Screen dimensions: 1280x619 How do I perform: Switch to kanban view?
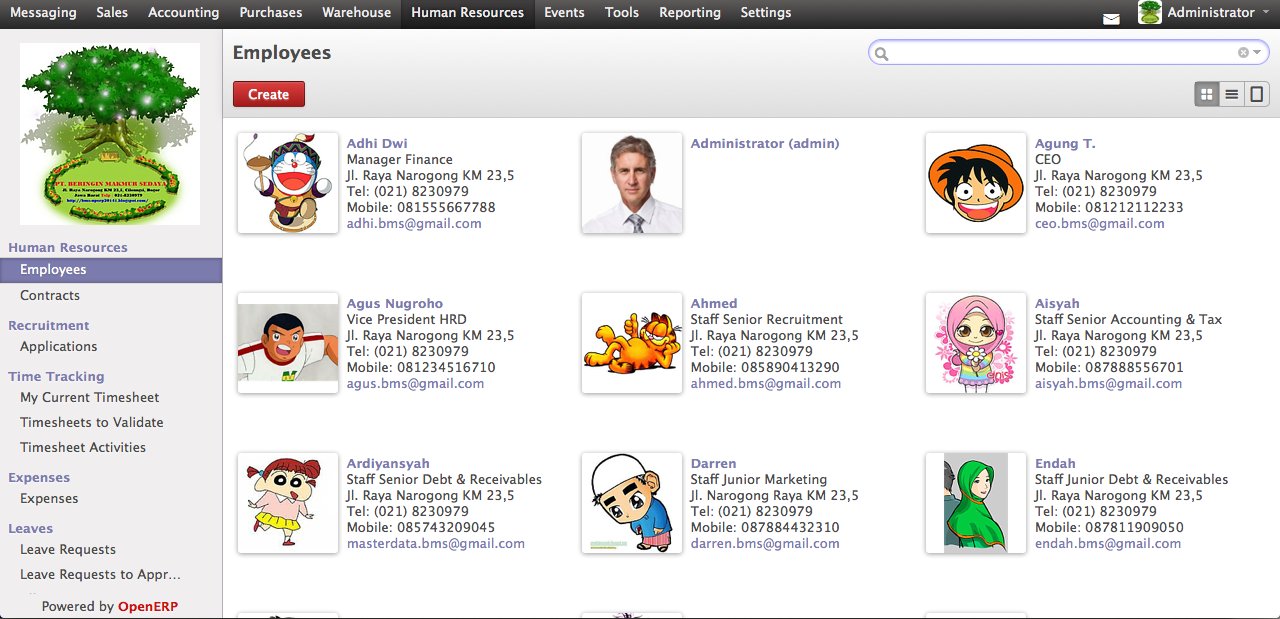coord(1207,94)
